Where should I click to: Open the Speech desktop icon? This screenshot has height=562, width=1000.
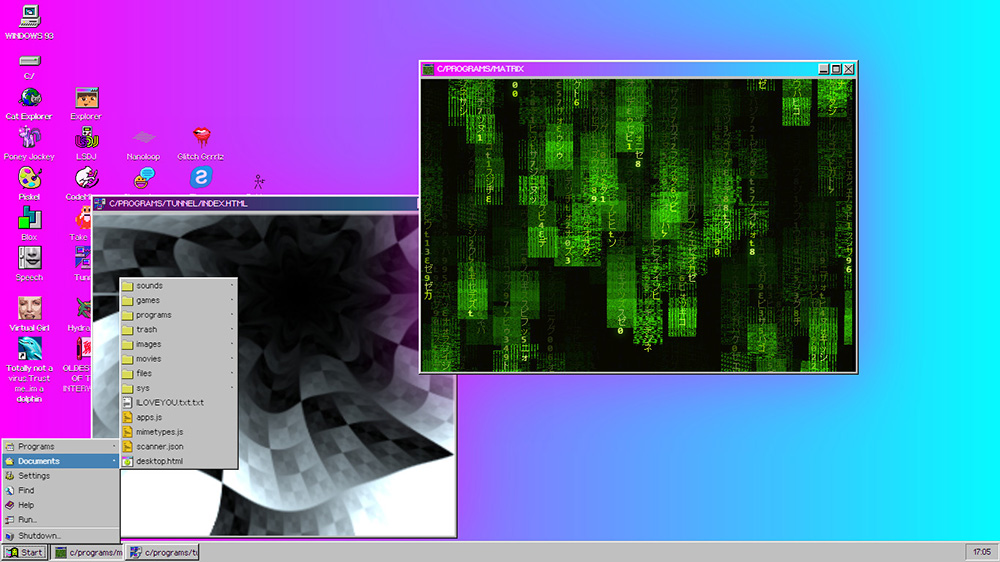(29, 264)
